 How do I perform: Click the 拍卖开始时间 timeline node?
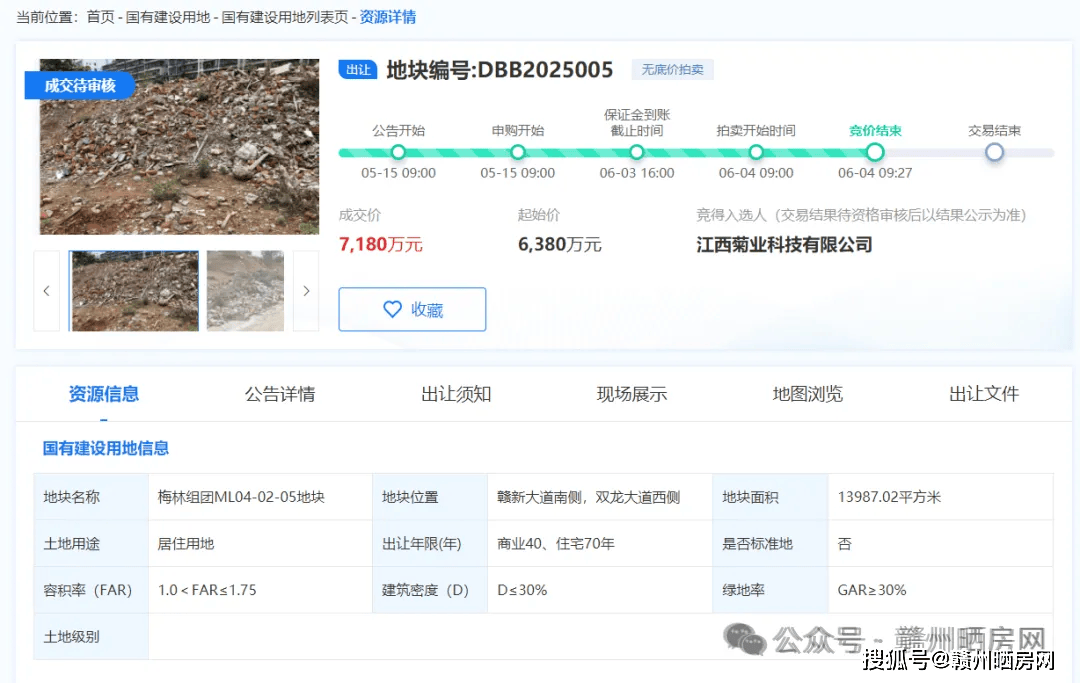click(x=756, y=152)
